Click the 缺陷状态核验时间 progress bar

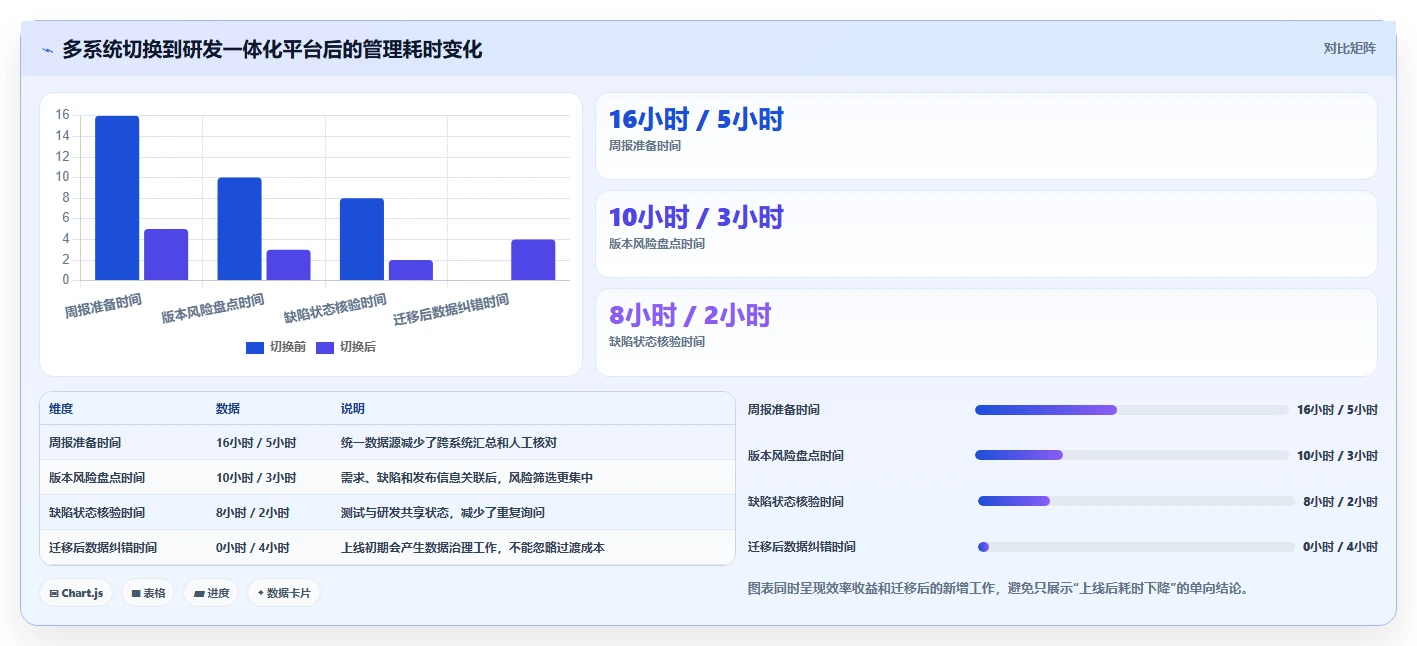pyautogui.click(x=1136, y=501)
